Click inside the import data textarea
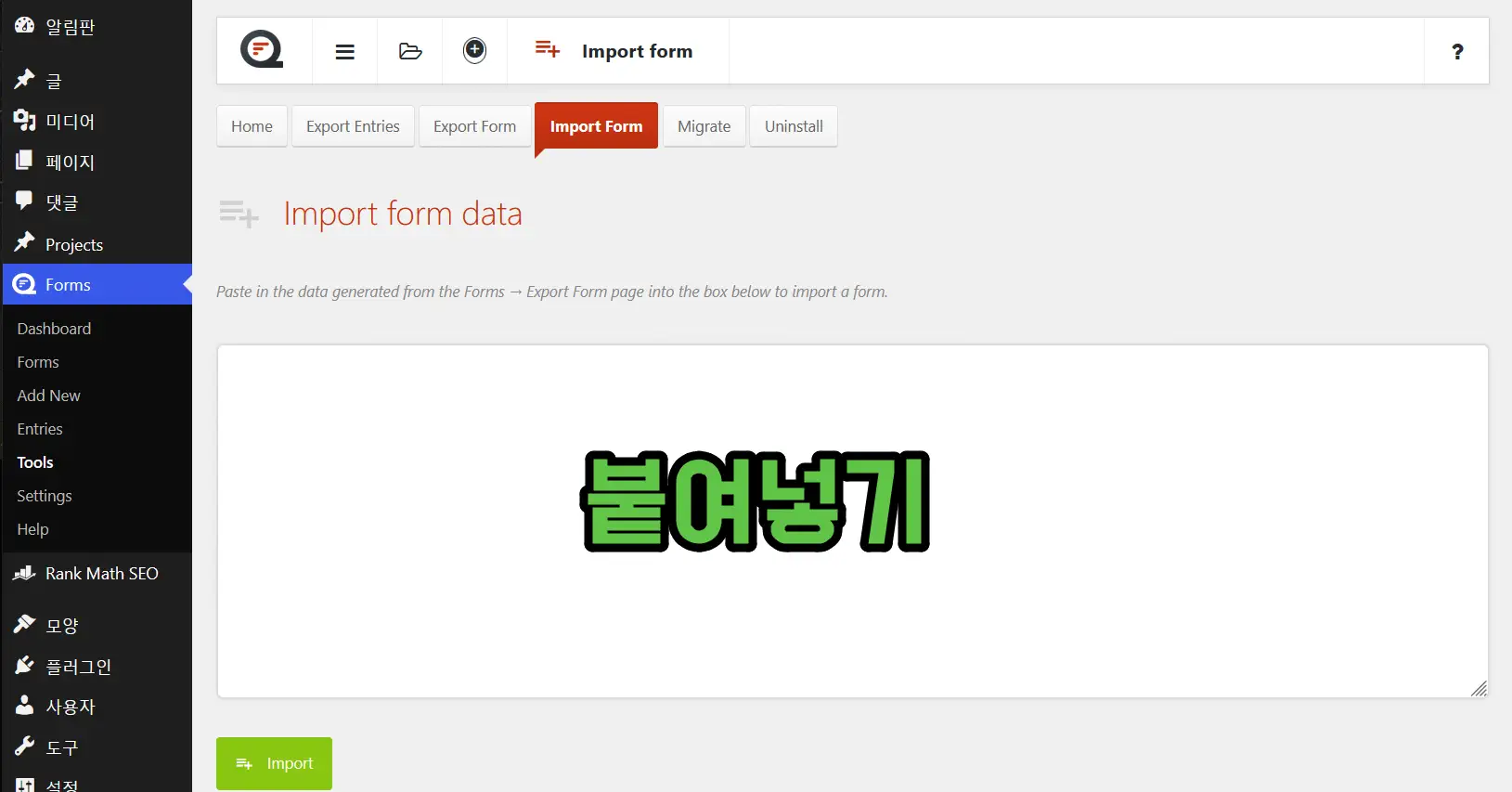1512x792 pixels. (852, 521)
